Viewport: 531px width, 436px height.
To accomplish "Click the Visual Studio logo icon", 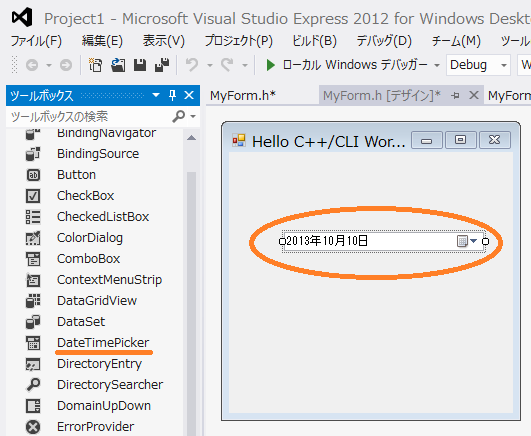I will coord(22,17).
